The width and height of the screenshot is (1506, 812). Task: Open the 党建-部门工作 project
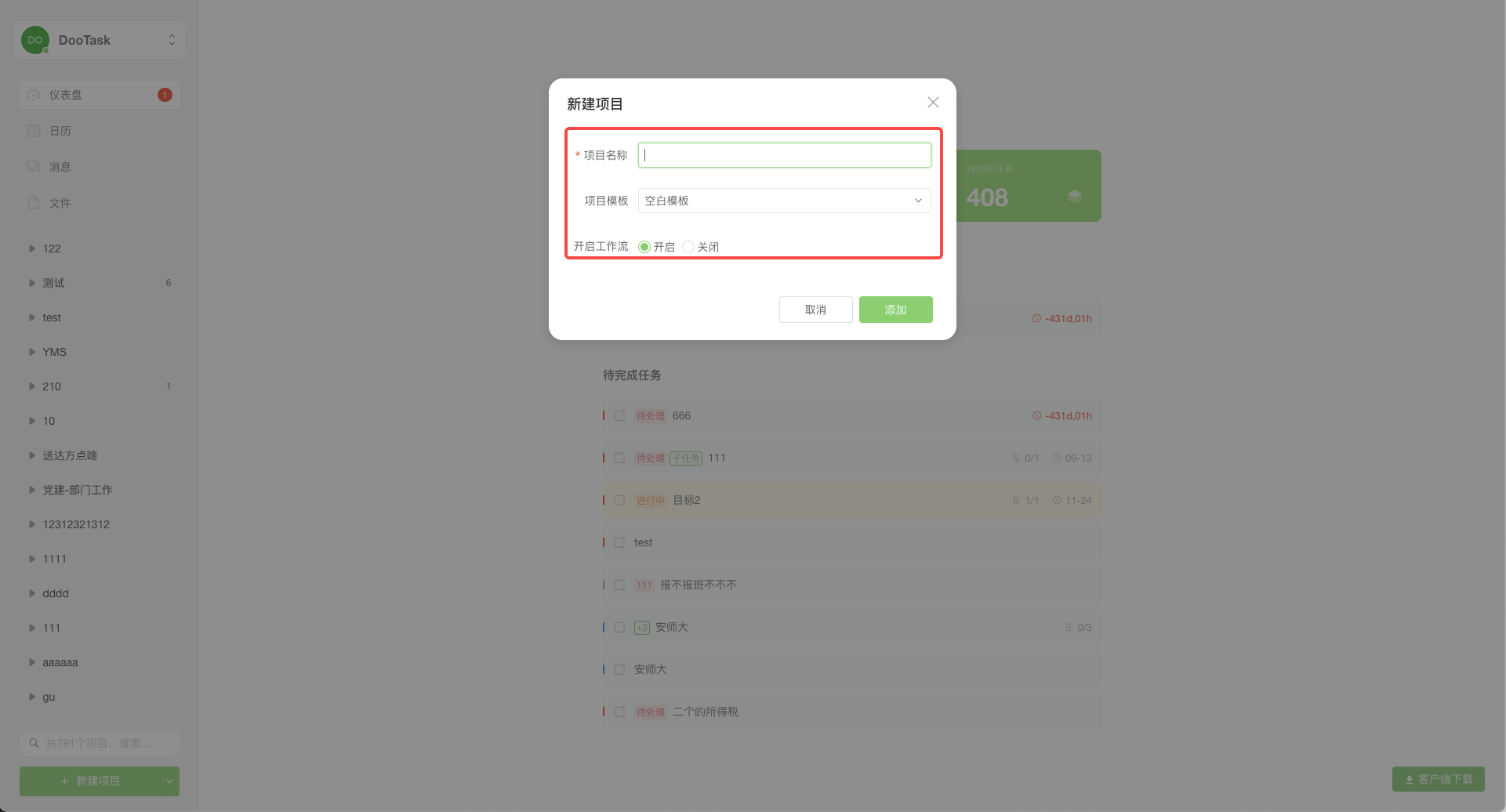click(78, 489)
